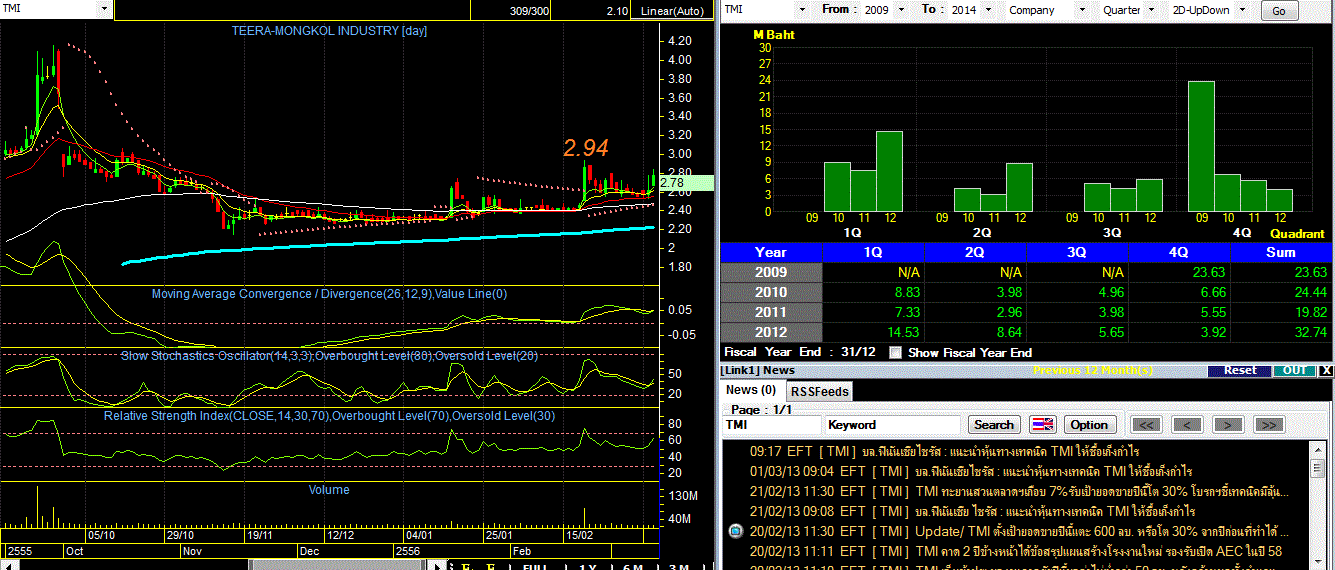
Task: Jump to last news page with >> button
Action: (x=1269, y=425)
